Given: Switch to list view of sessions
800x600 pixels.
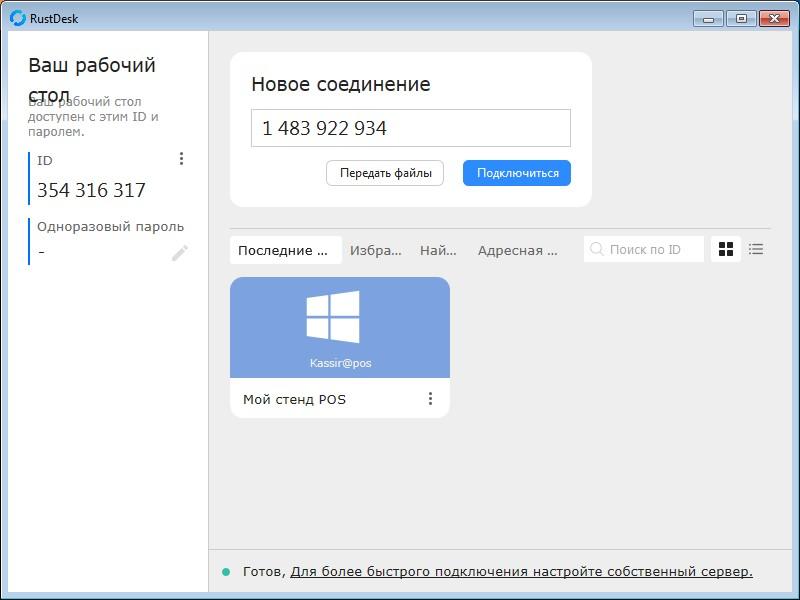Looking at the screenshot, I should pos(756,249).
